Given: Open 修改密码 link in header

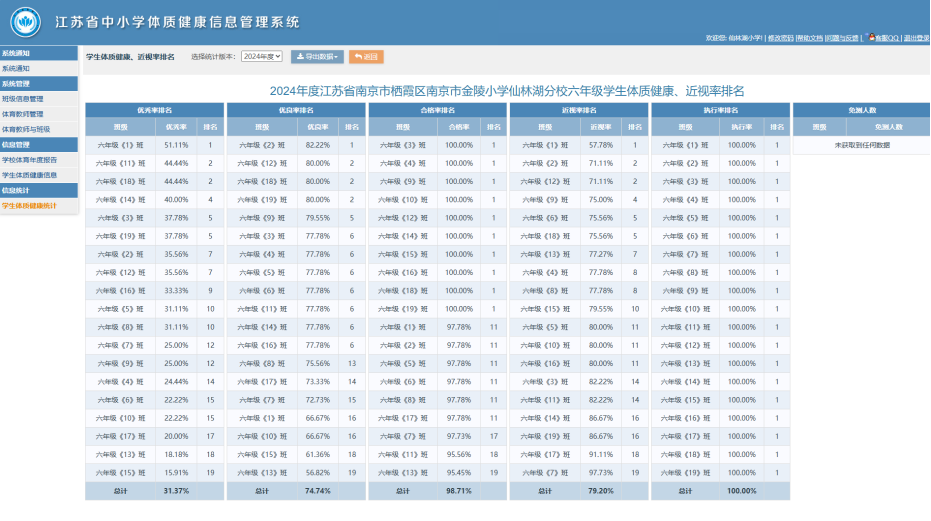Looking at the screenshot, I should tap(780, 38).
